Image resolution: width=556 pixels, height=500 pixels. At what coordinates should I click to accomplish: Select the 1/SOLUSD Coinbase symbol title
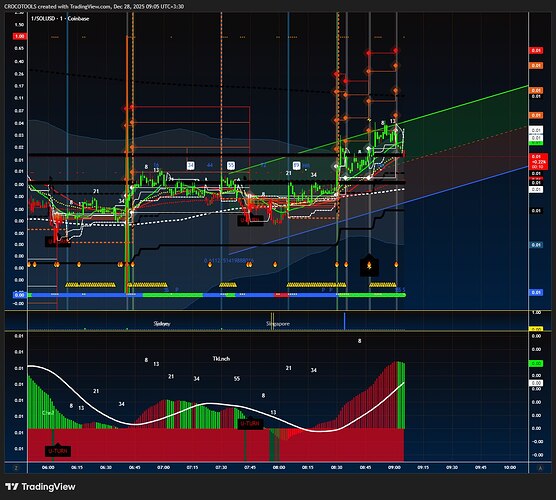point(60,18)
